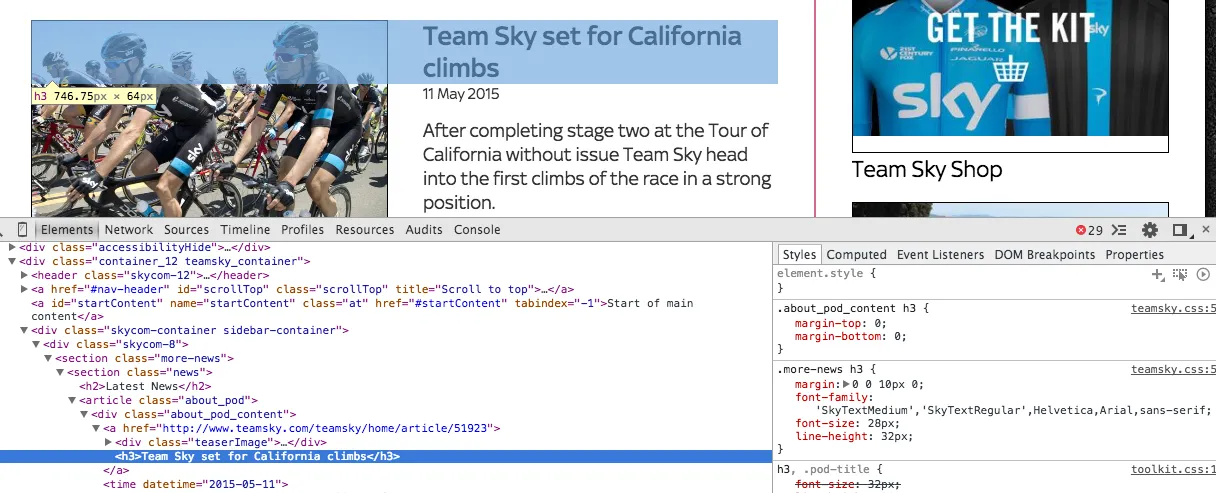Add new style rule plus icon
Viewport: 1216px width, 493px height.
[x=1157, y=273]
